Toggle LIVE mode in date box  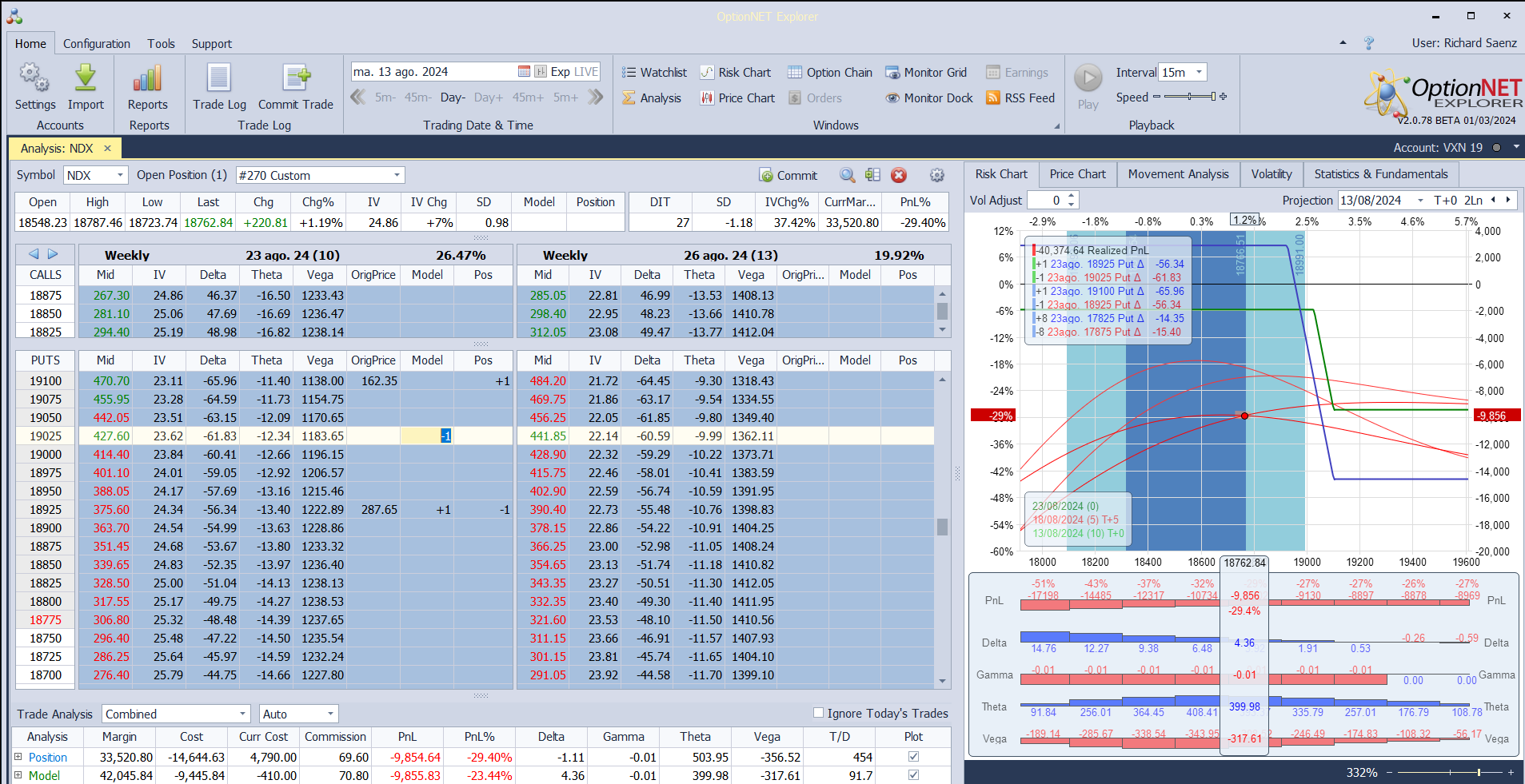[586, 72]
